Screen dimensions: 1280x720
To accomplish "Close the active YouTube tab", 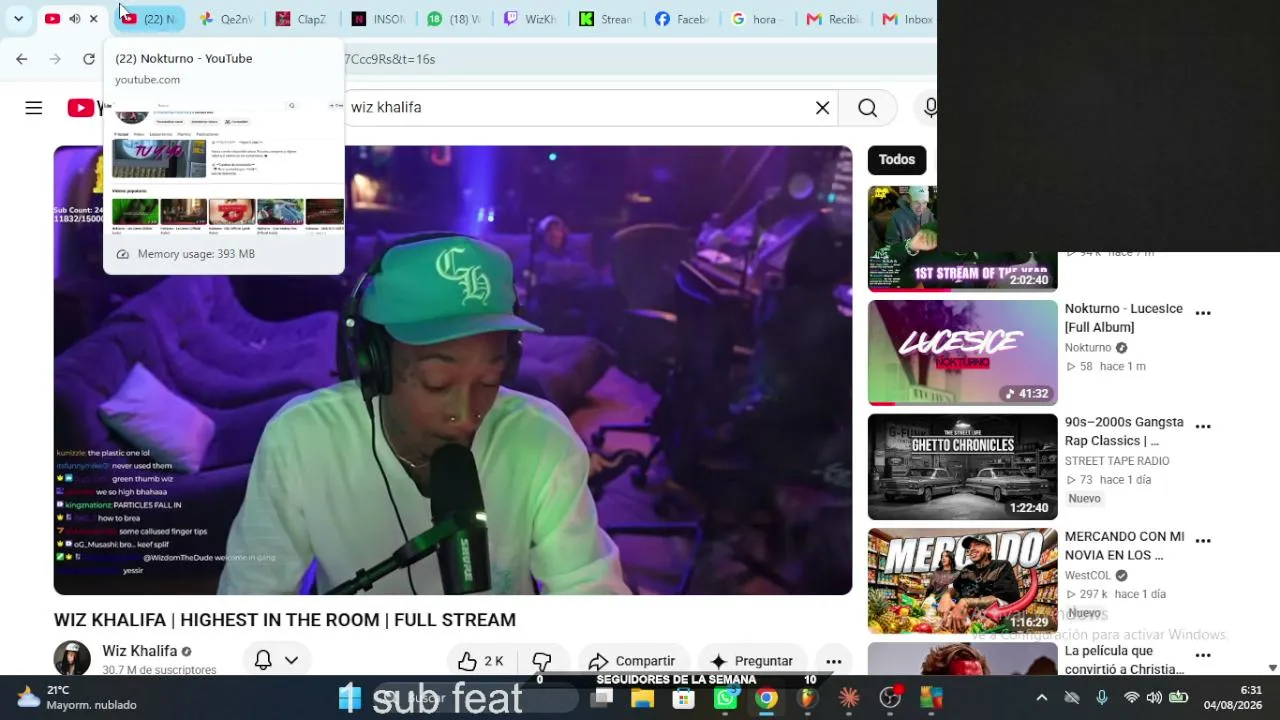I will click(x=94, y=19).
